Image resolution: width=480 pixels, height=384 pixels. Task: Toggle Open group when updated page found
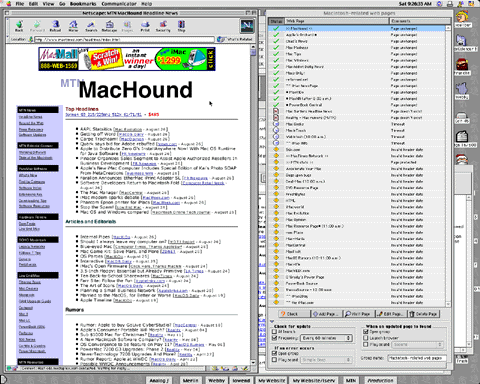366,332
